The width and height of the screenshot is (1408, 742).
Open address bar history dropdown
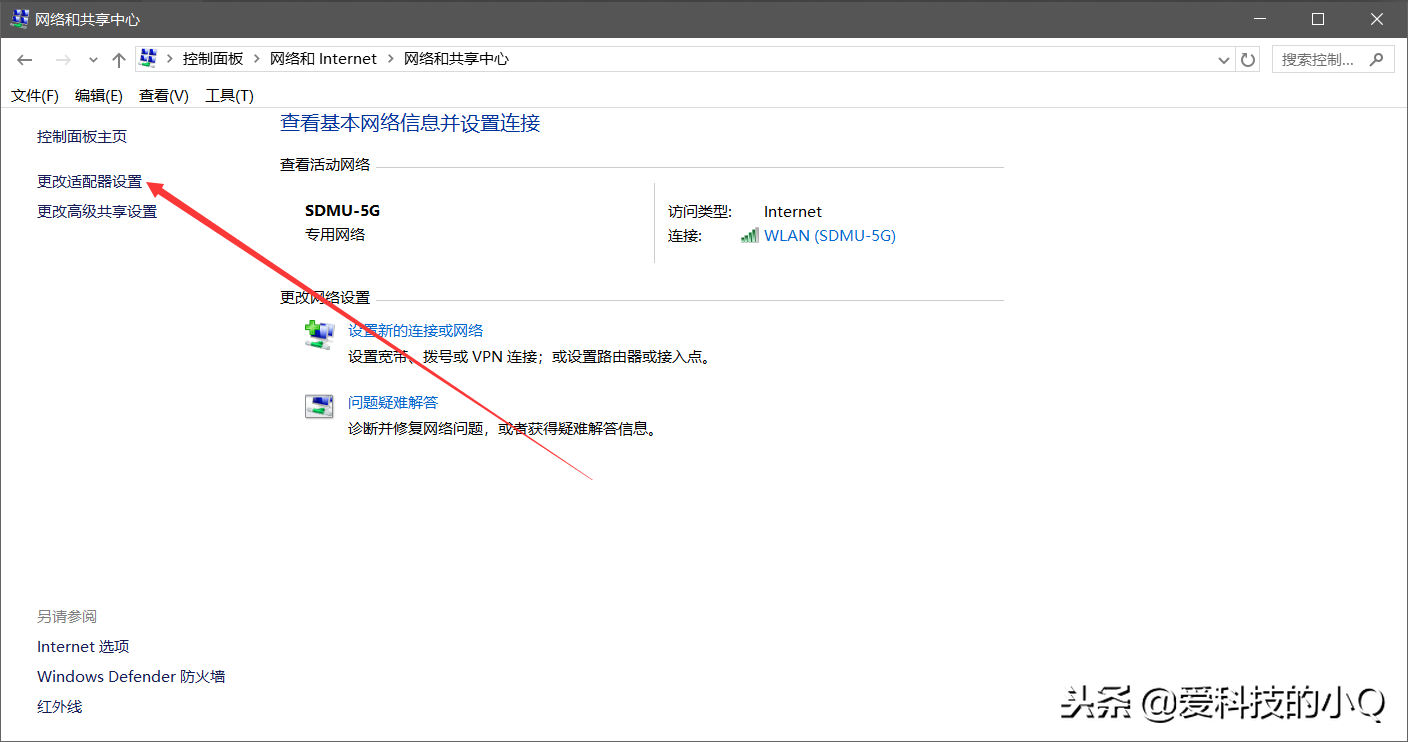1224,60
